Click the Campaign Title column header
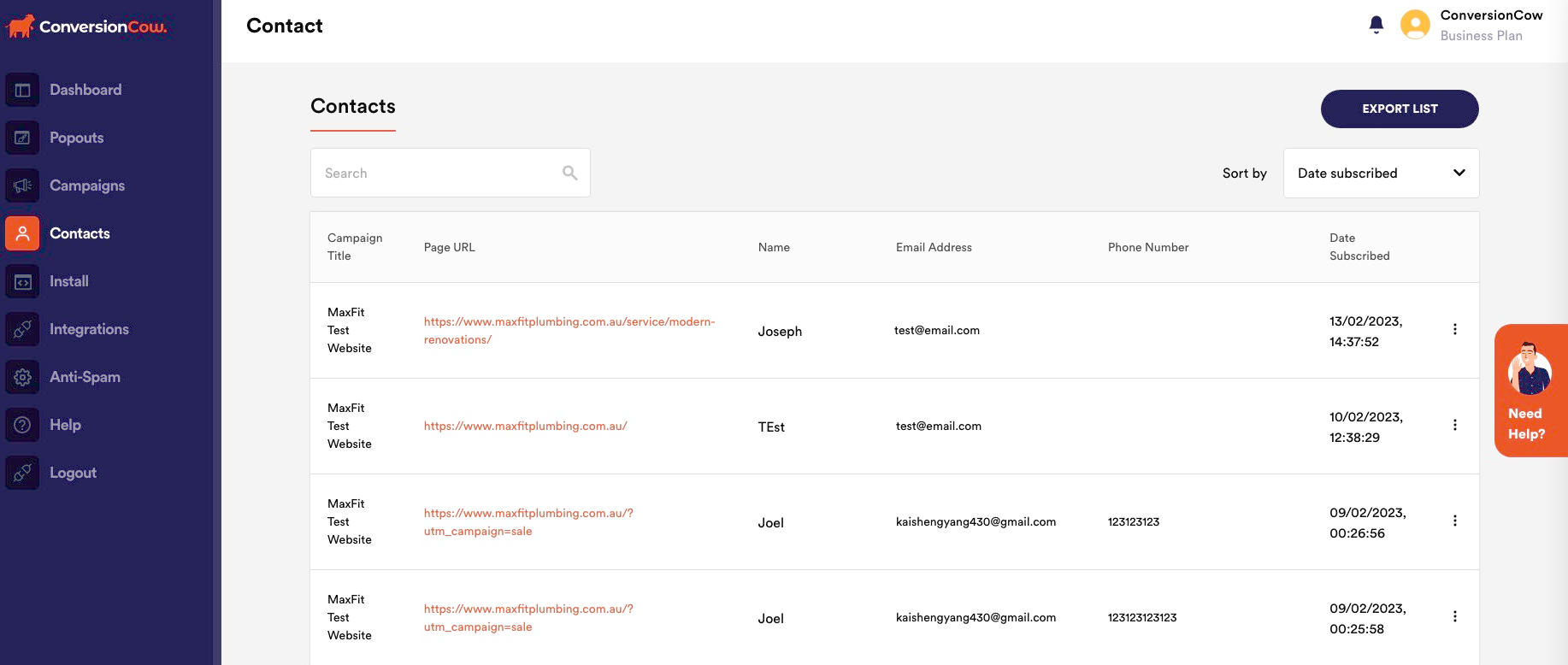Screen dimensions: 1568x665 [x=355, y=247]
